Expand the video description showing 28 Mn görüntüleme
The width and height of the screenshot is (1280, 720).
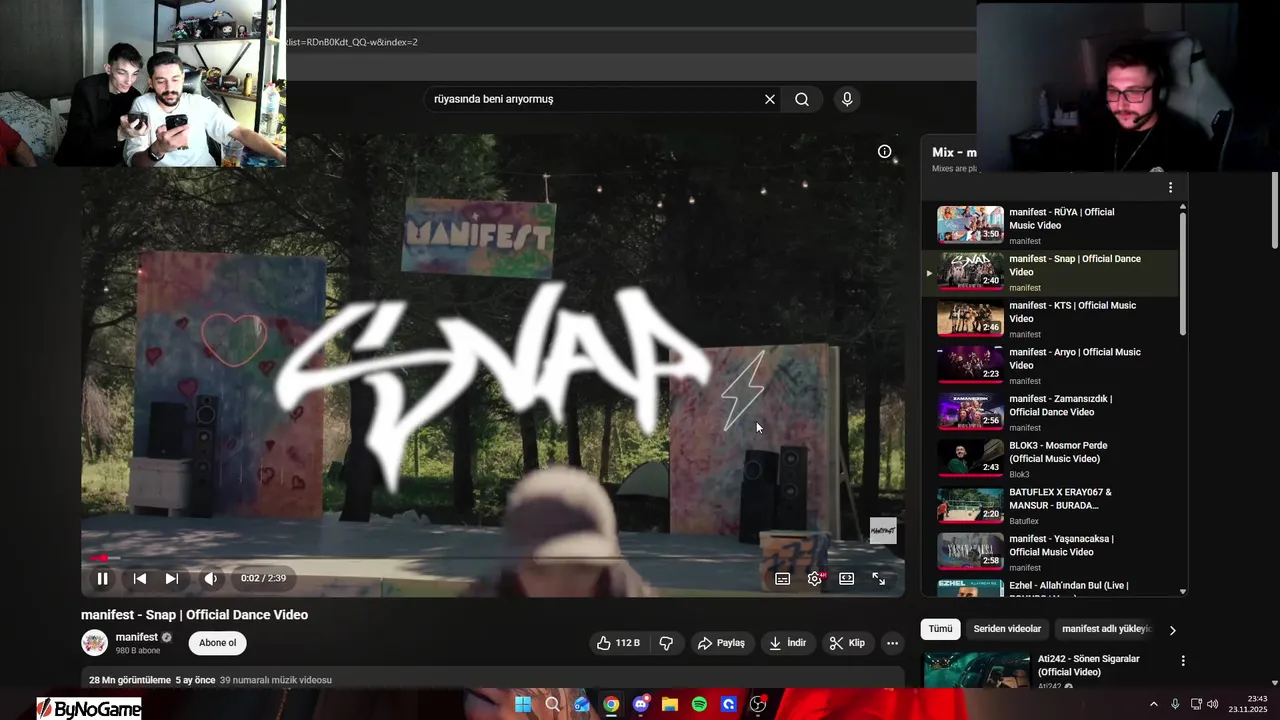point(493,680)
